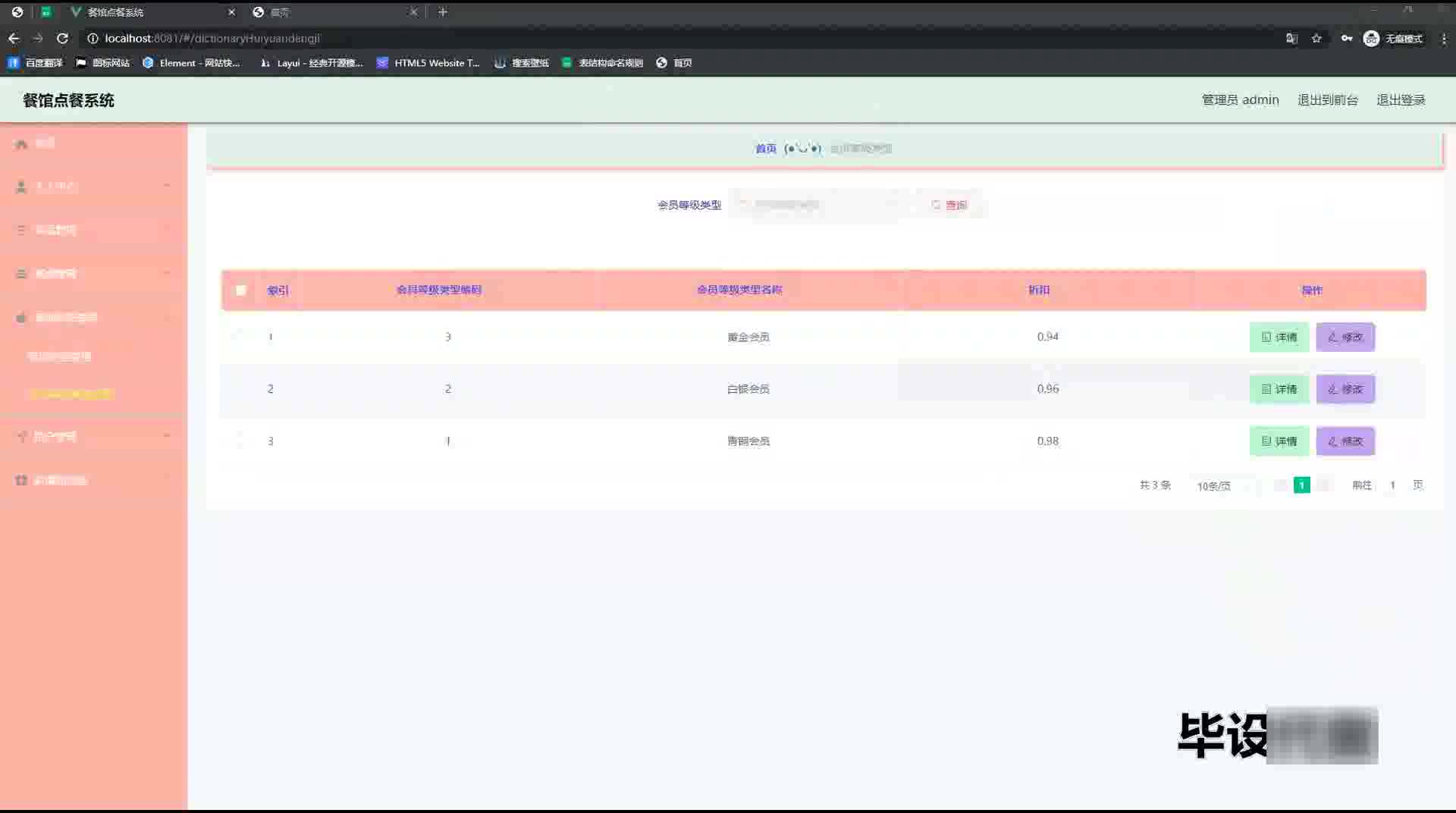The width and height of the screenshot is (1456, 813).
Task: Open the browser three-dot menu
Action: pyautogui.click(x=1444, y=38)
